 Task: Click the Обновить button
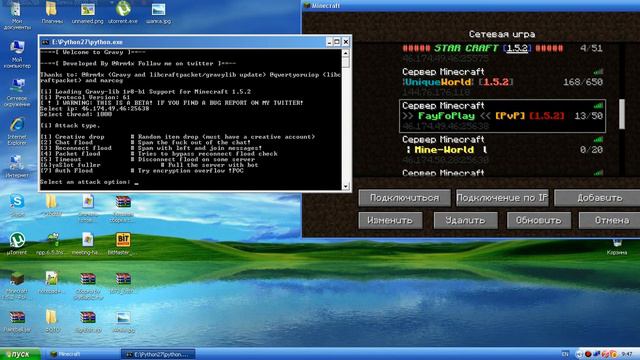539,220
